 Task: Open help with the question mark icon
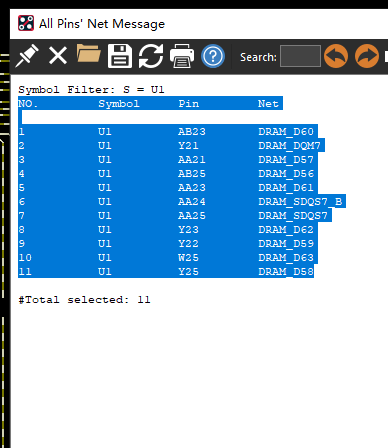pyautogui.click(x=213, y=56)
